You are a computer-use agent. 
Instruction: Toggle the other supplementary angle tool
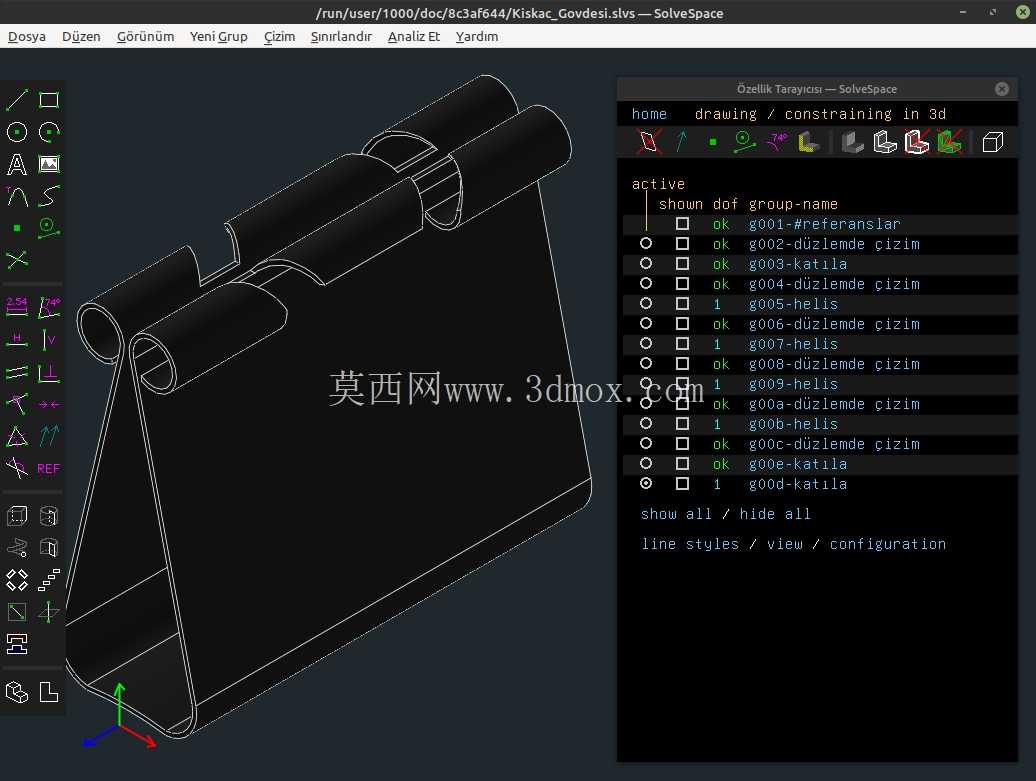click(x=17, y=468)
